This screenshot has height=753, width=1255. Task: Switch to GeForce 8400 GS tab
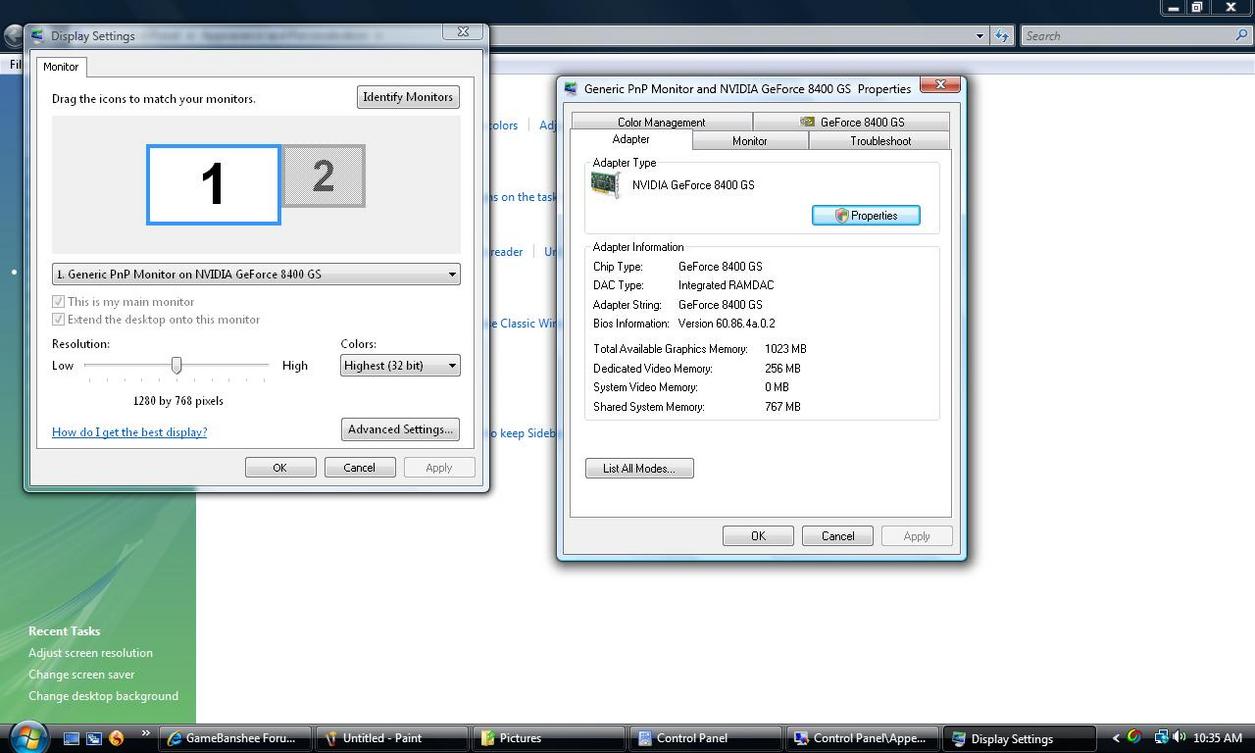pyautogui.click(x=851, y=122)
